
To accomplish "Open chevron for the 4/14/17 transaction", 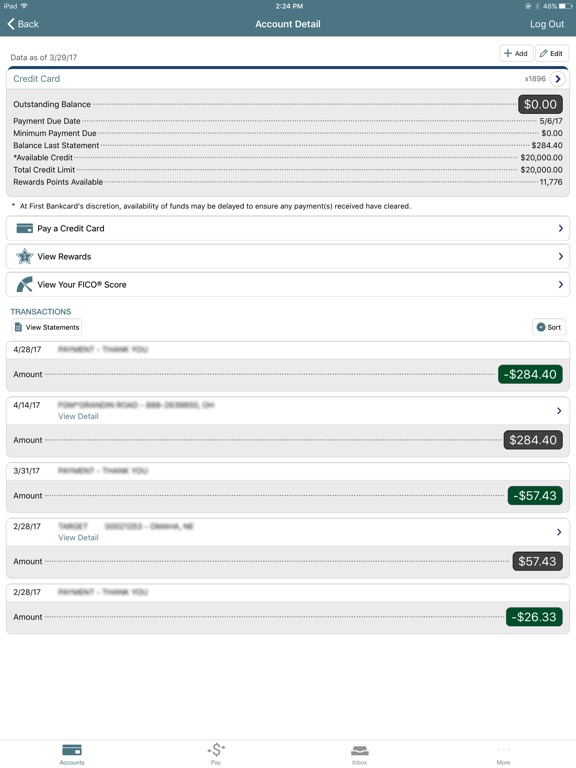I will [559, 410].
